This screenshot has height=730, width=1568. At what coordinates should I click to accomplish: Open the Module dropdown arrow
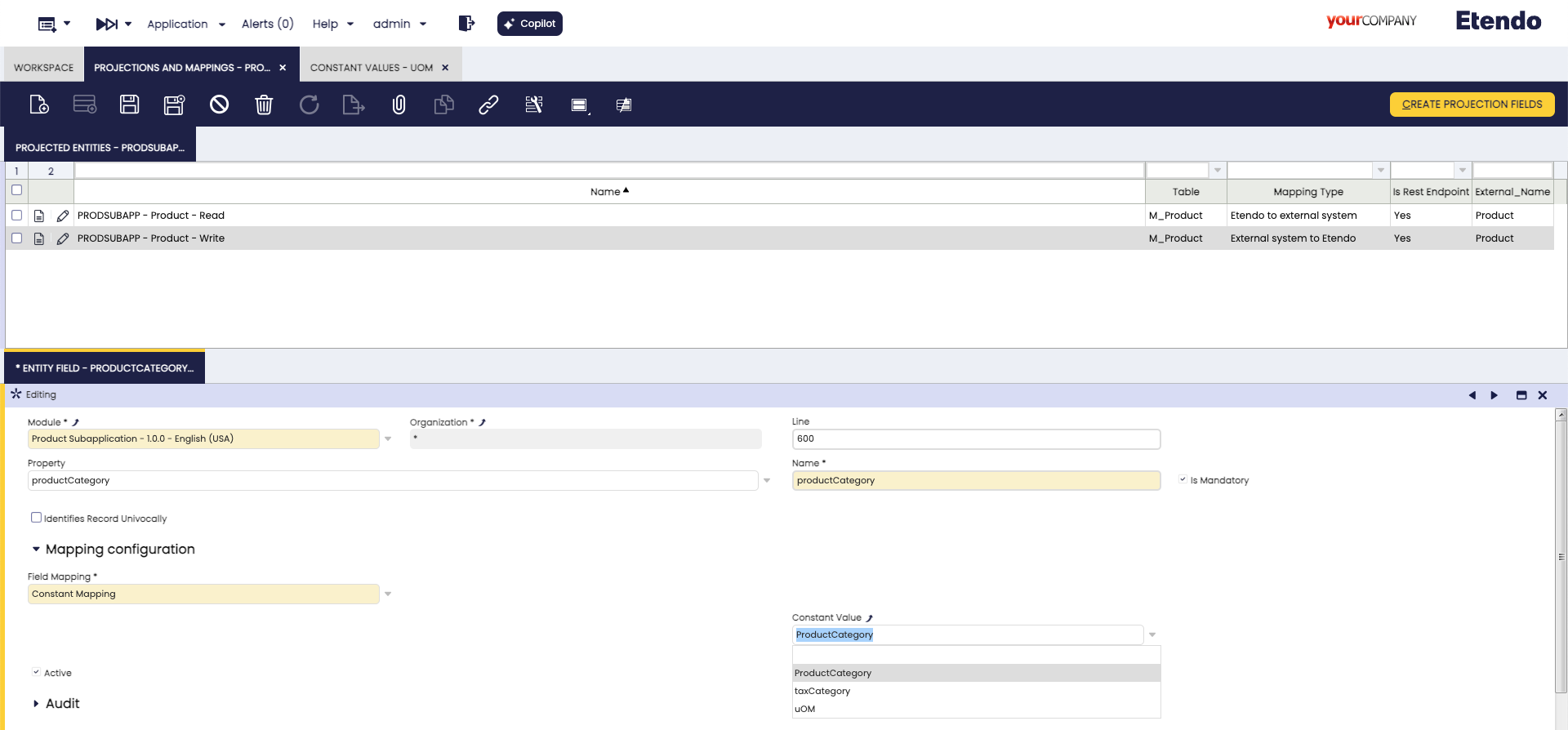[388, 439]
